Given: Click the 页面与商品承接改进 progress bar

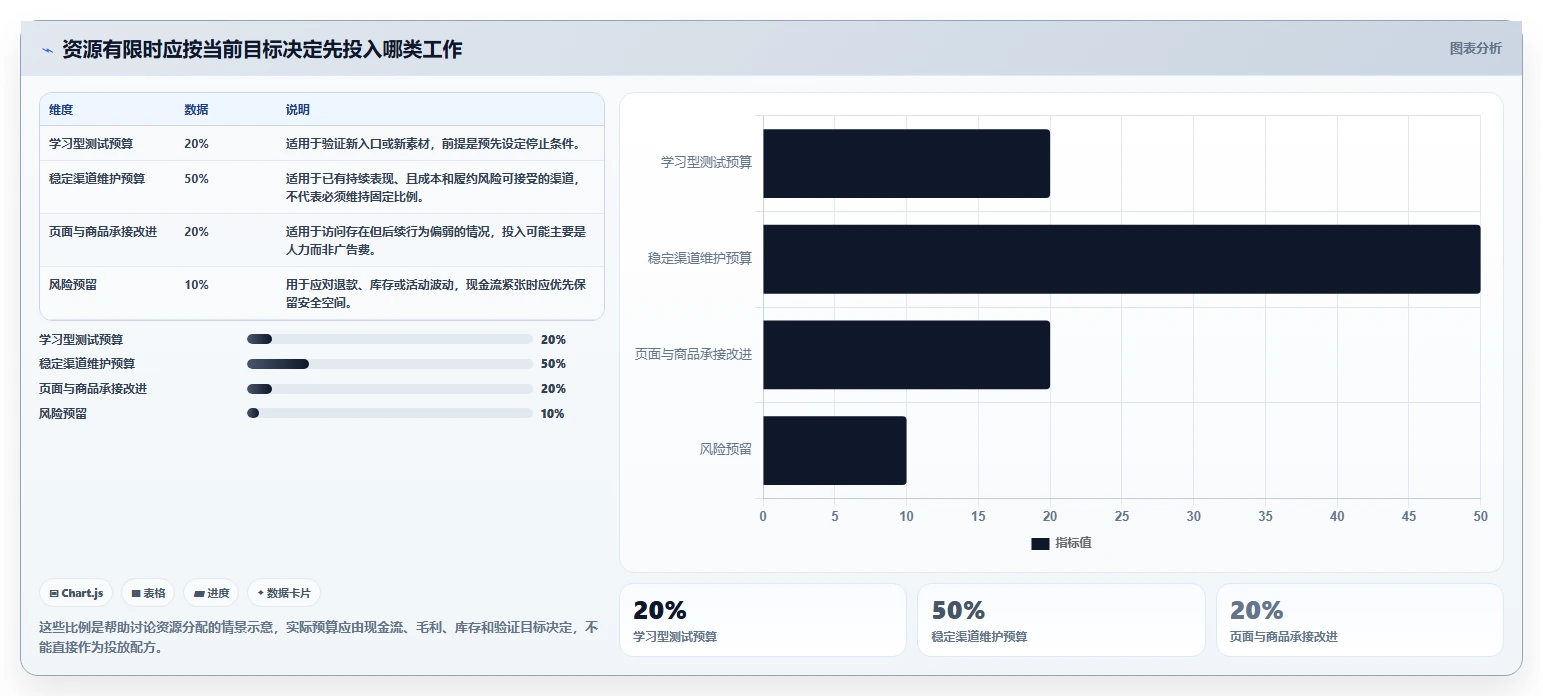Looking at the screenshot, I should point(389,389).
